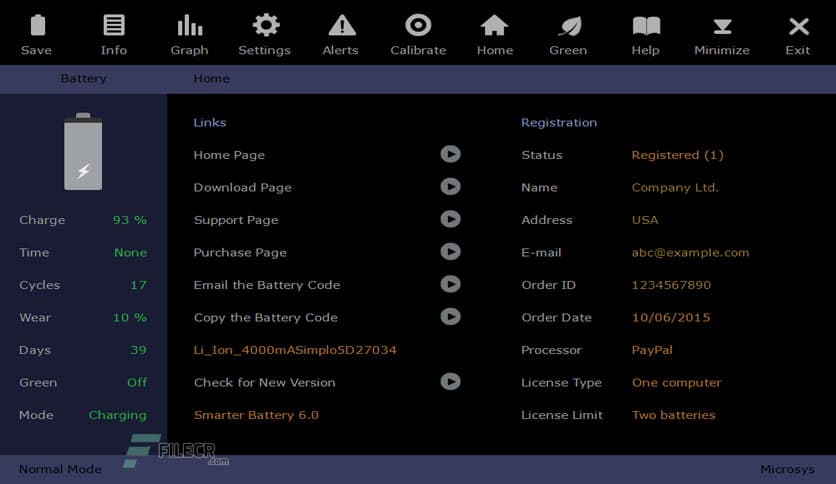This screenshot has height=484, width=836.
Task: Click play arrow next to Support Page
Action: click(451, 219)
